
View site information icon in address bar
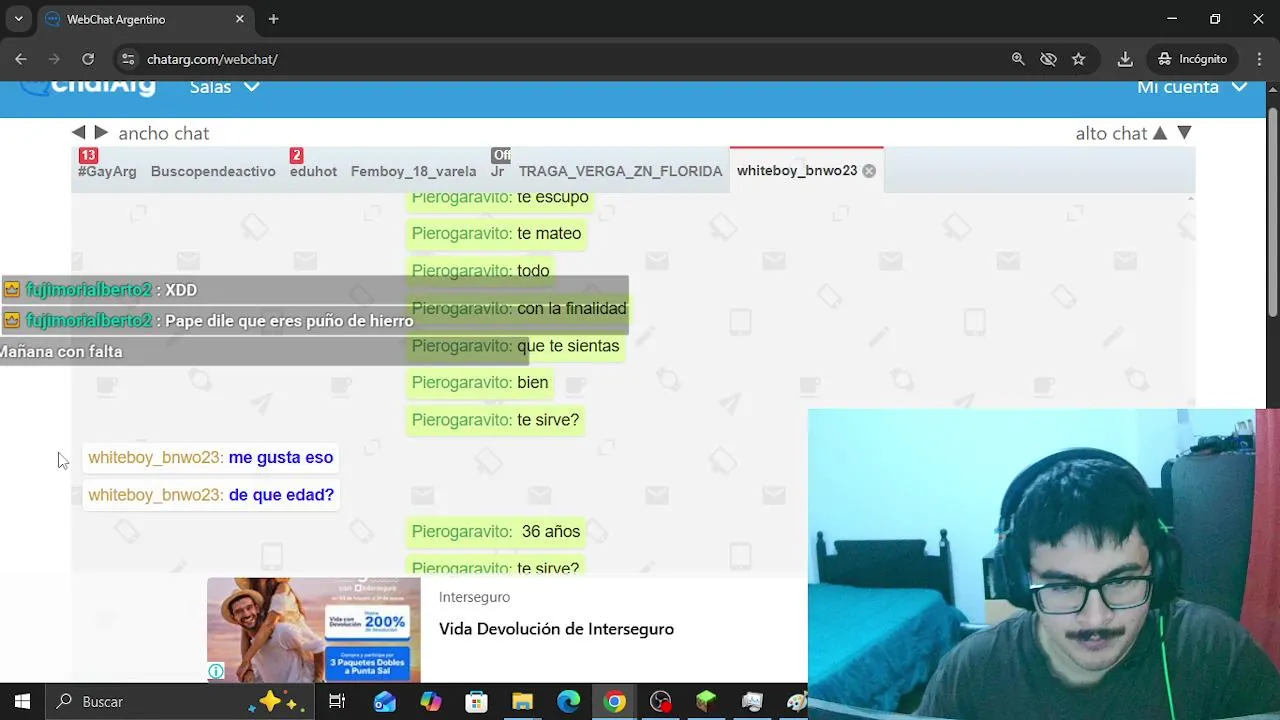point(127,59)
